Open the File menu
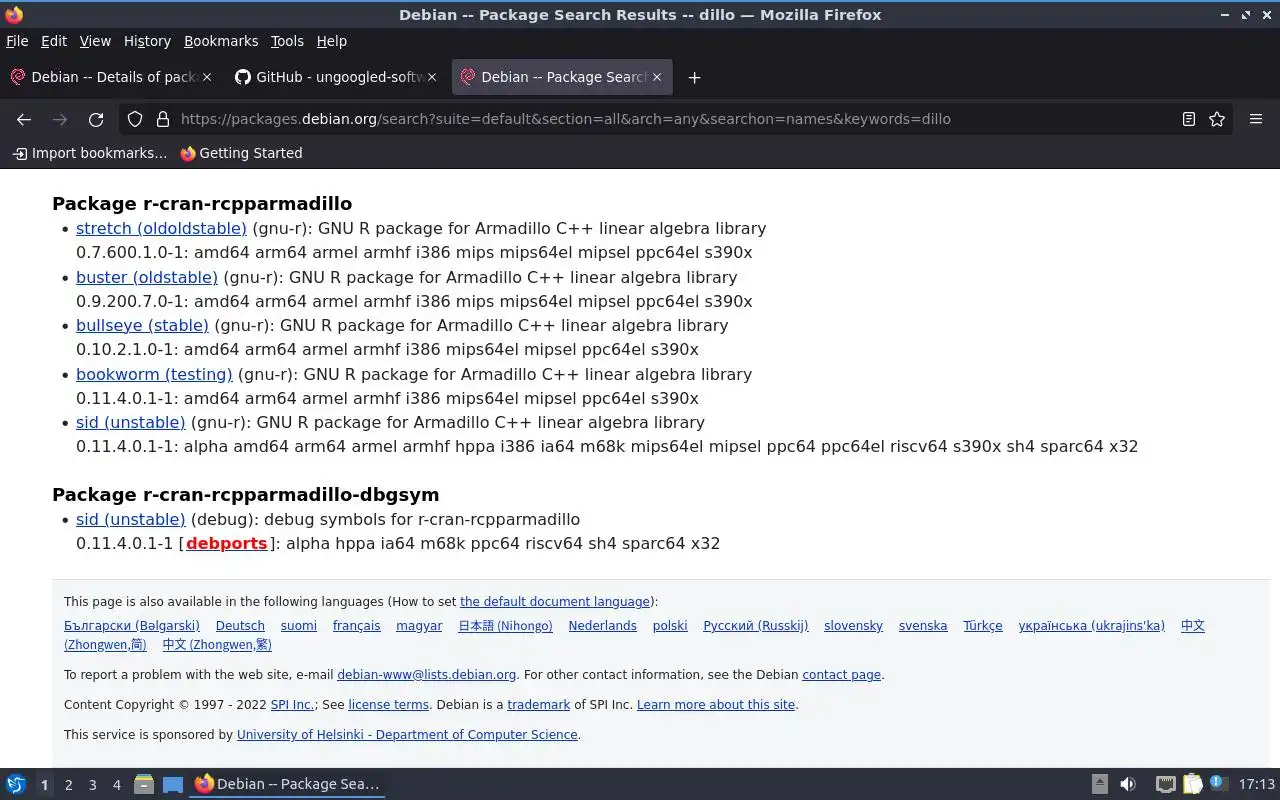This screenshot has width=1280, height=800. coord(17,41)
